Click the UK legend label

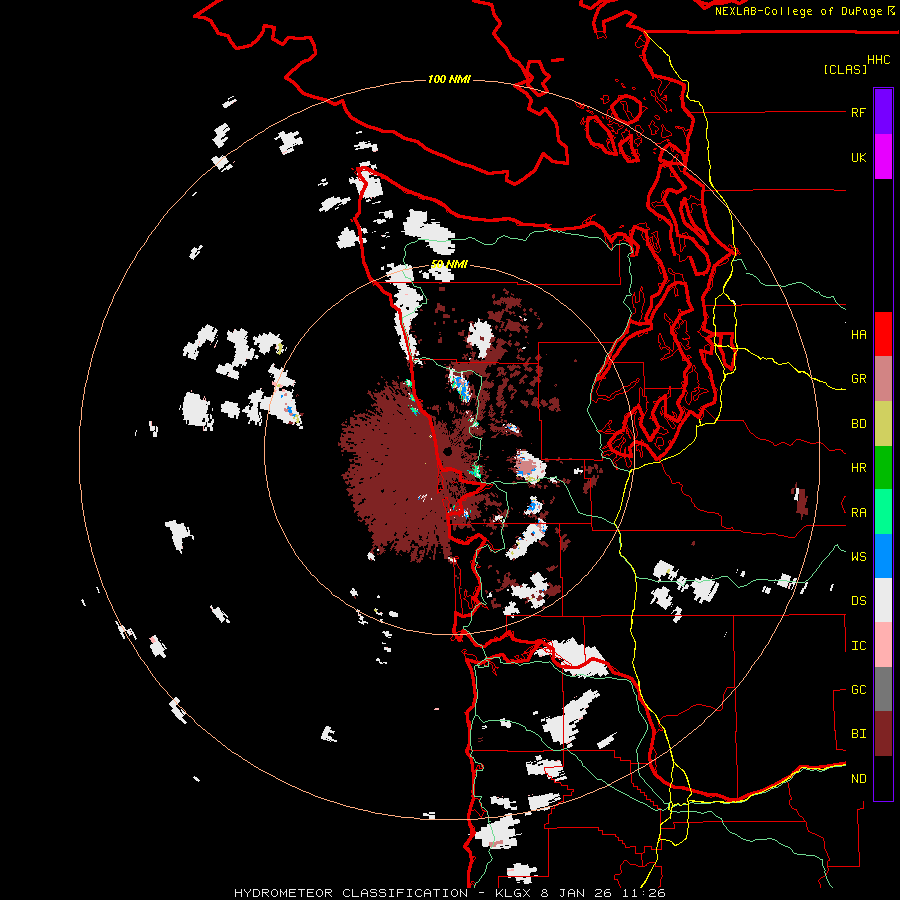click(858, 157)
